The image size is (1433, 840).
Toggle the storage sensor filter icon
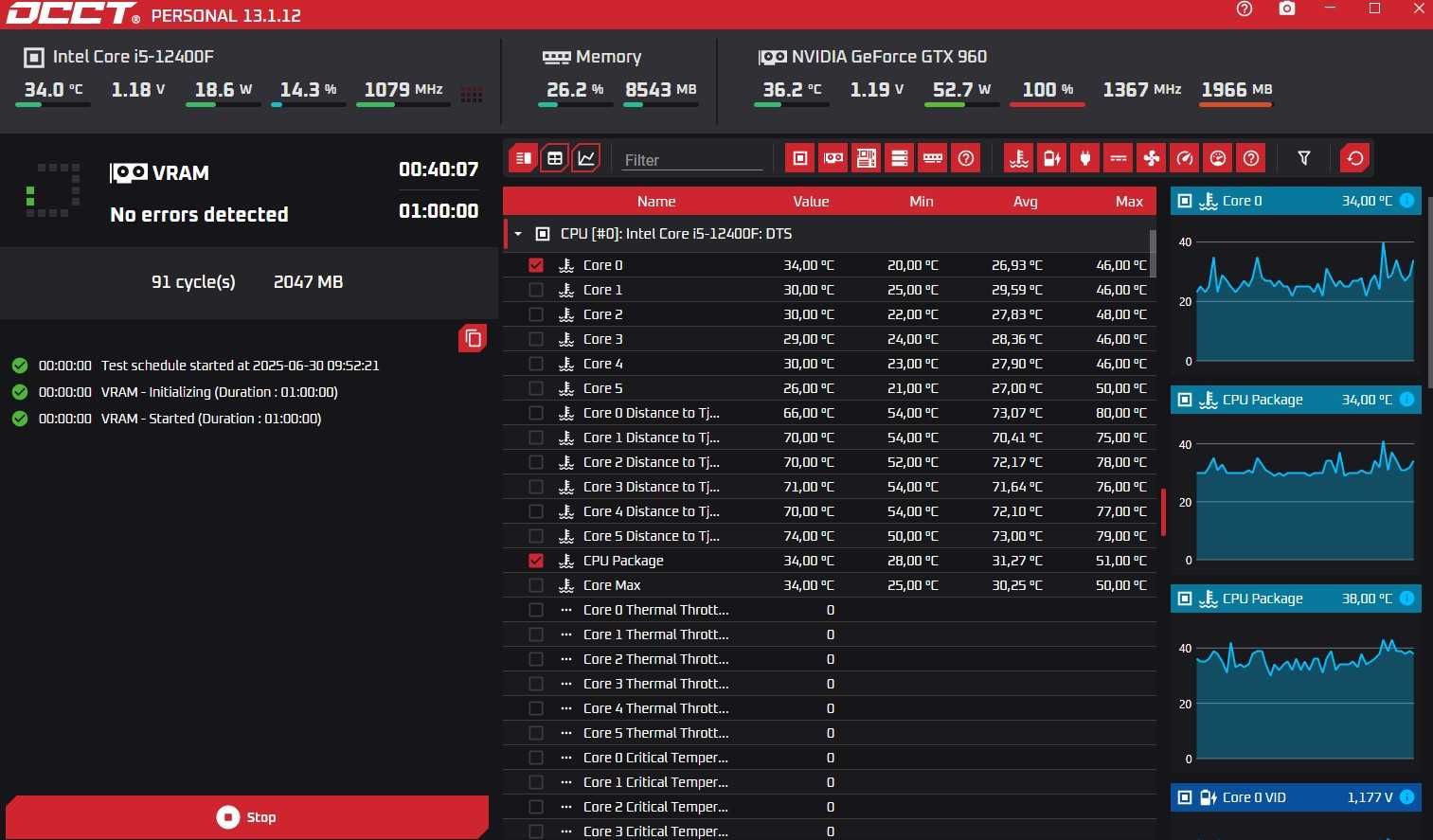(900, 158)
